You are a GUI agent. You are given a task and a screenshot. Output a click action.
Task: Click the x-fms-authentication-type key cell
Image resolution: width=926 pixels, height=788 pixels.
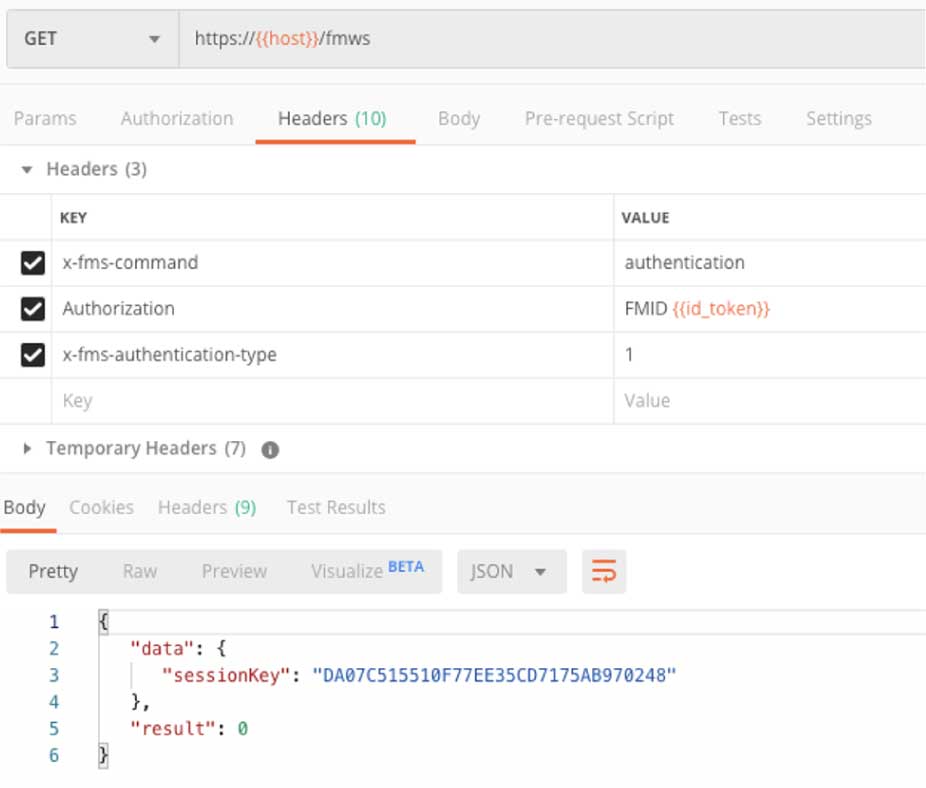point(332,355)
